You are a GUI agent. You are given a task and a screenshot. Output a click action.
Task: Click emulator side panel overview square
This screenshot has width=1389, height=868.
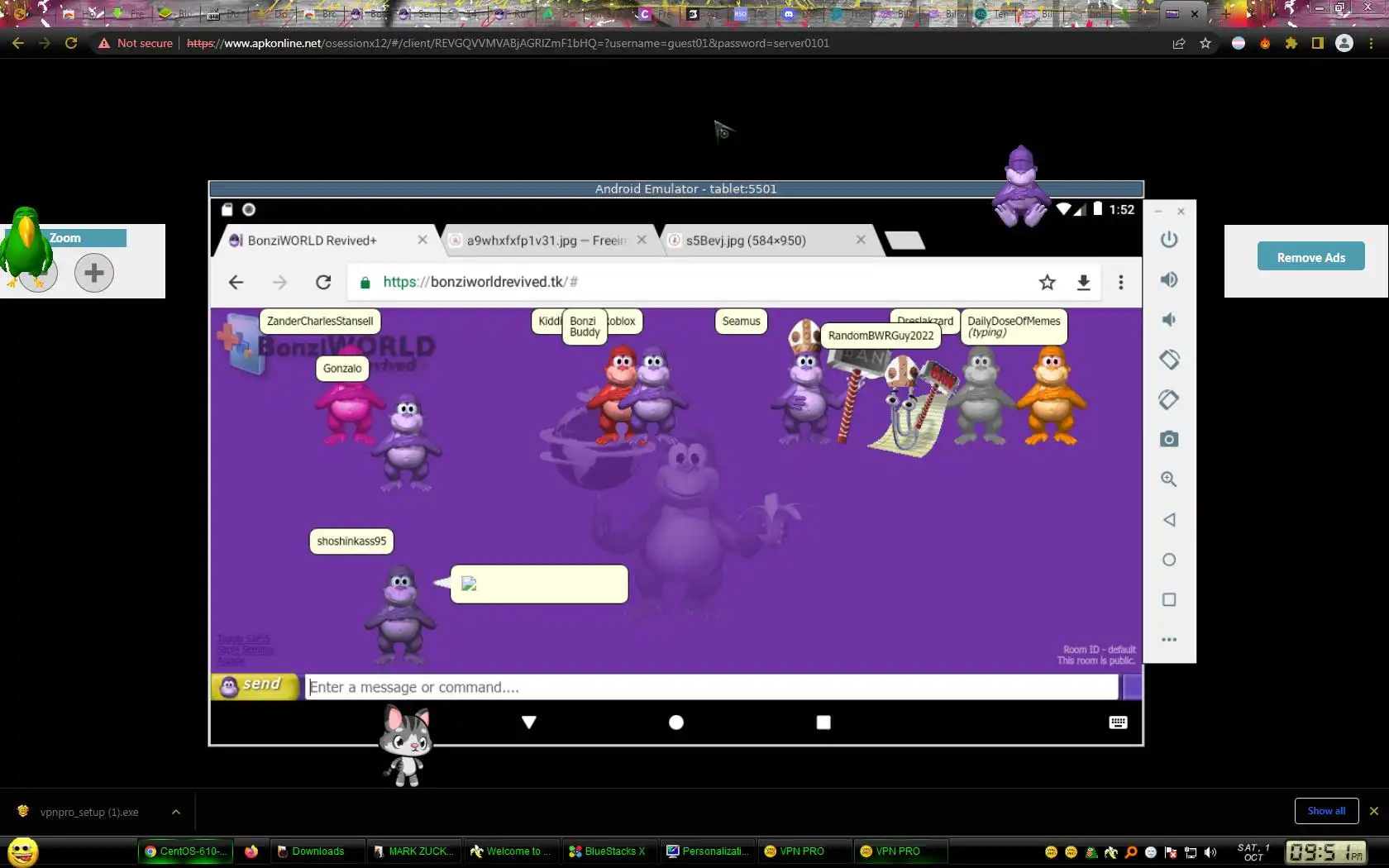(x=1168, y=599)
